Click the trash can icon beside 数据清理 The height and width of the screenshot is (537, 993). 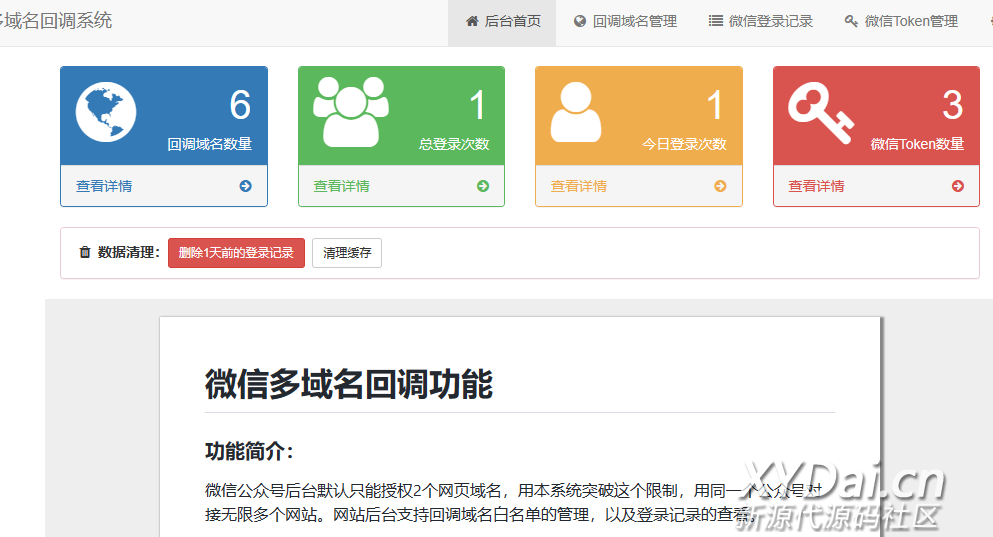coord(85,253)
